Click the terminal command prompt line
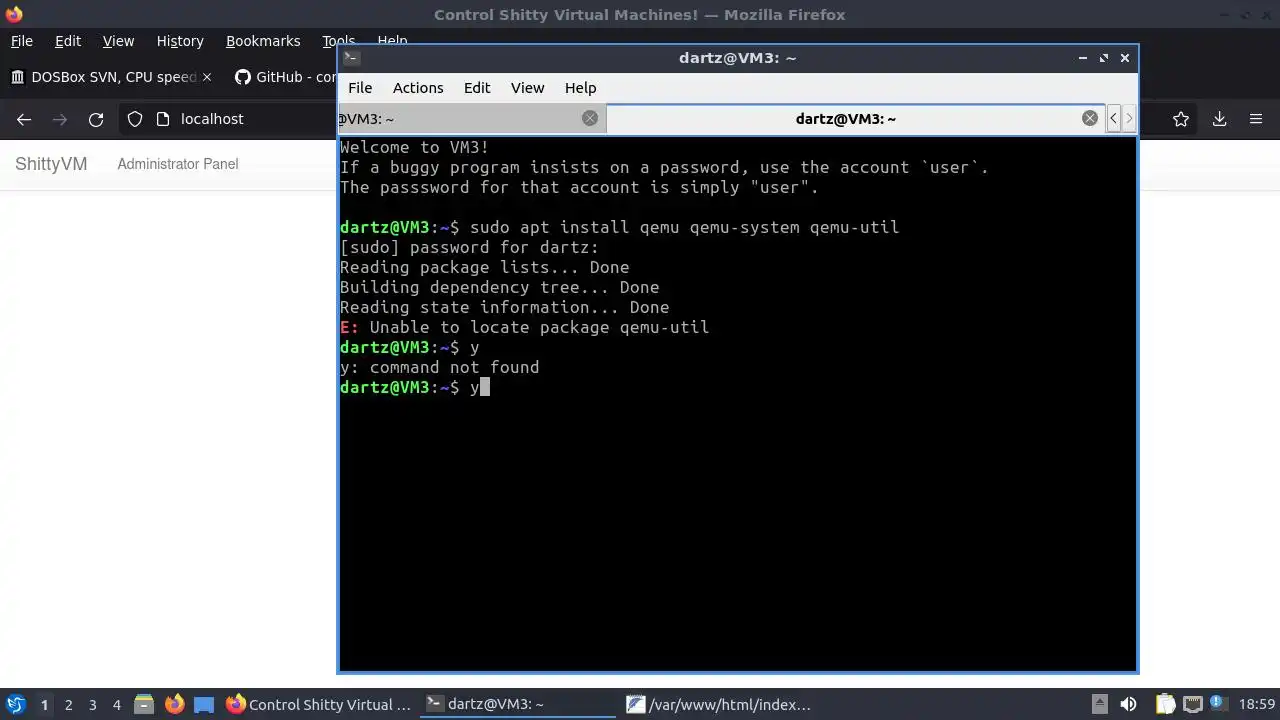Screen dimensions: 1280x720 pyautogui.click(x=415, y=387)
